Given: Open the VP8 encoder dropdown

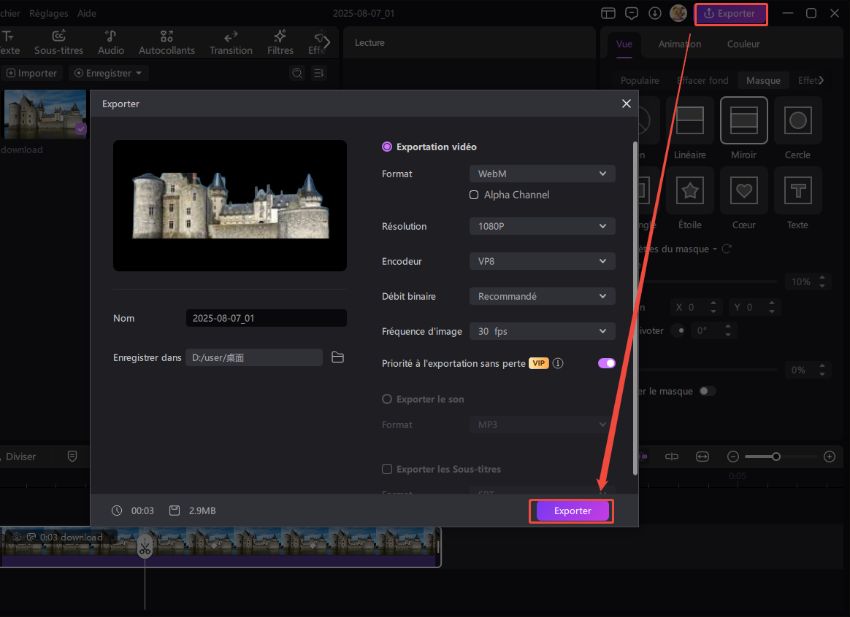Looking at the screenshot, I should [542, 261].
